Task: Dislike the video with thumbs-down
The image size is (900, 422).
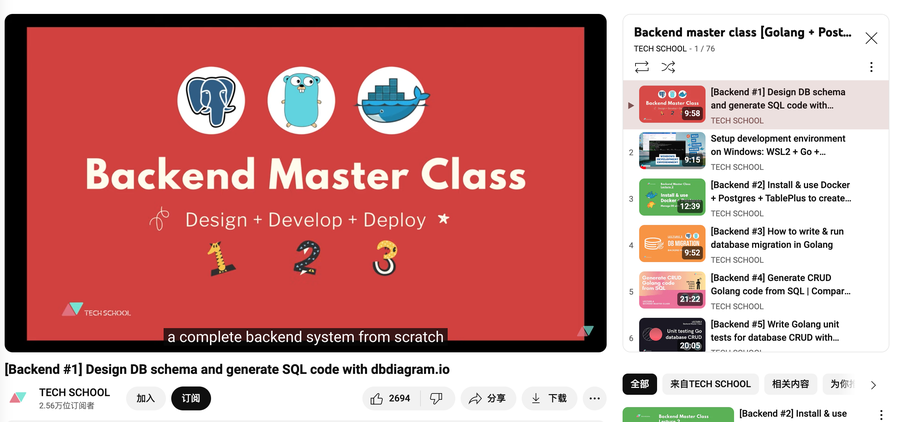Action: tap(437, 398)
